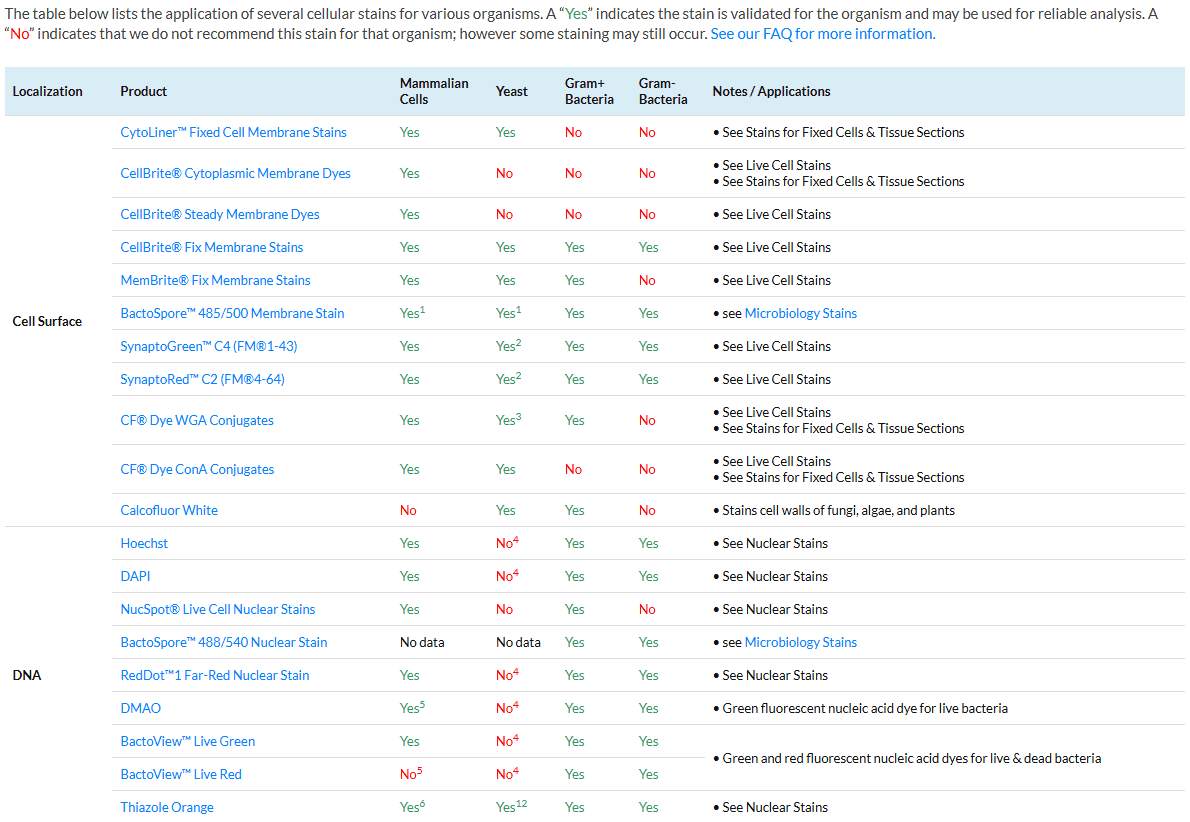Click the Localization column header

47,91
